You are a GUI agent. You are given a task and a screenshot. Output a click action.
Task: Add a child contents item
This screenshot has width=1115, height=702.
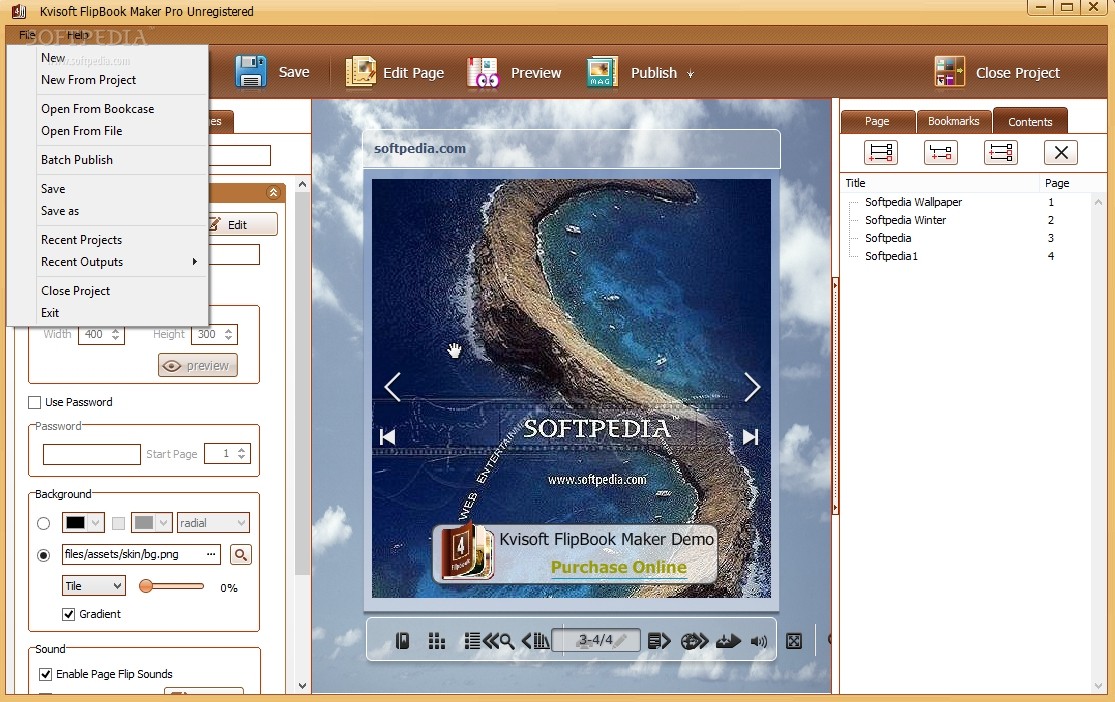pos(940,152)
